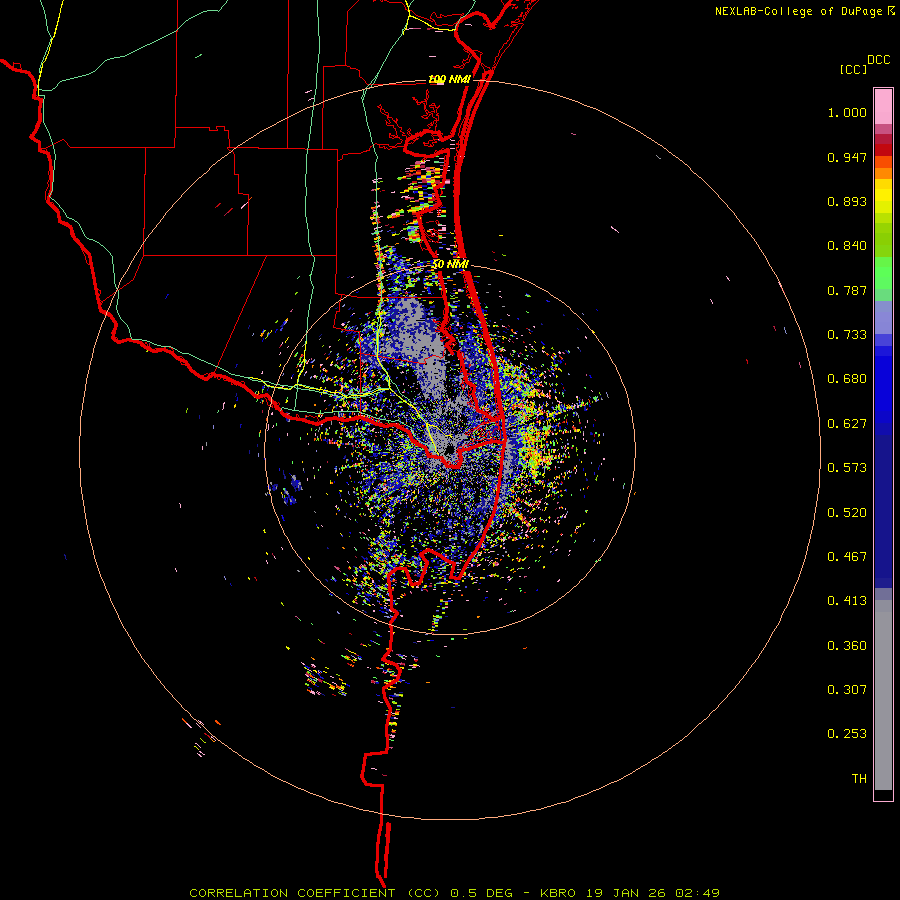Click the [CC] units label

click(x=853, y=69)
